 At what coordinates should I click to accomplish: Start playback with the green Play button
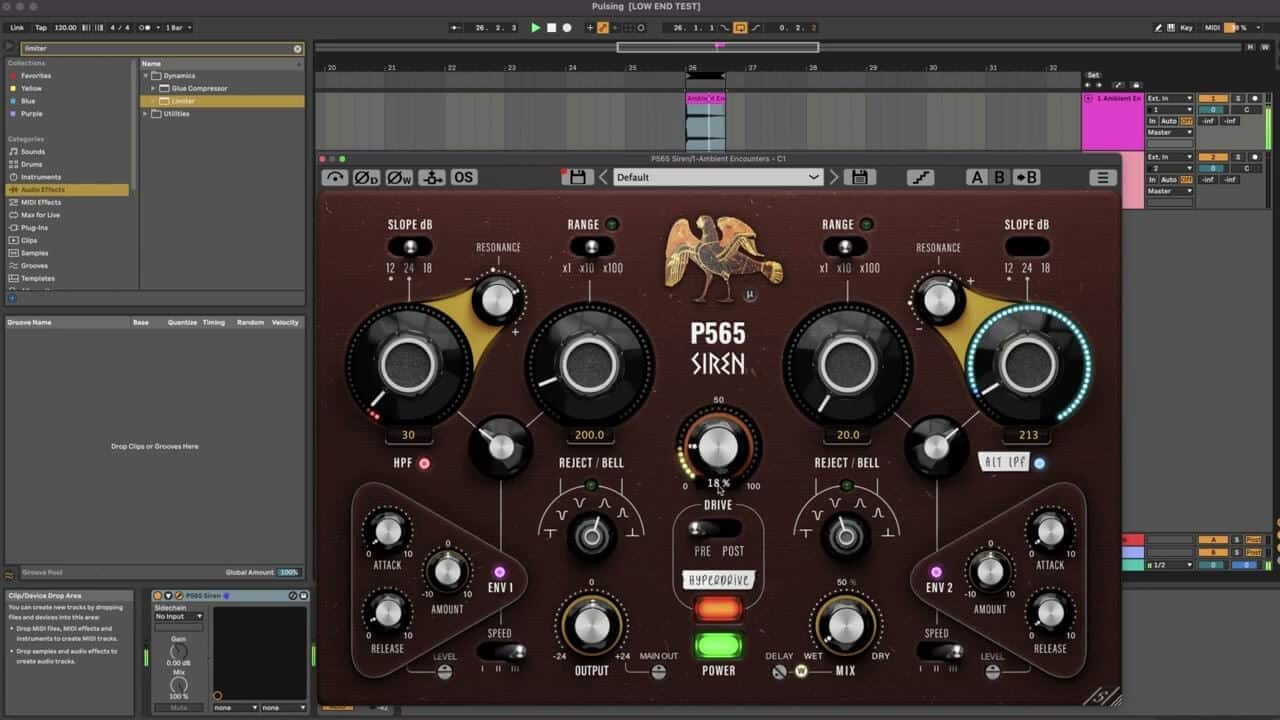coord(536,28)
